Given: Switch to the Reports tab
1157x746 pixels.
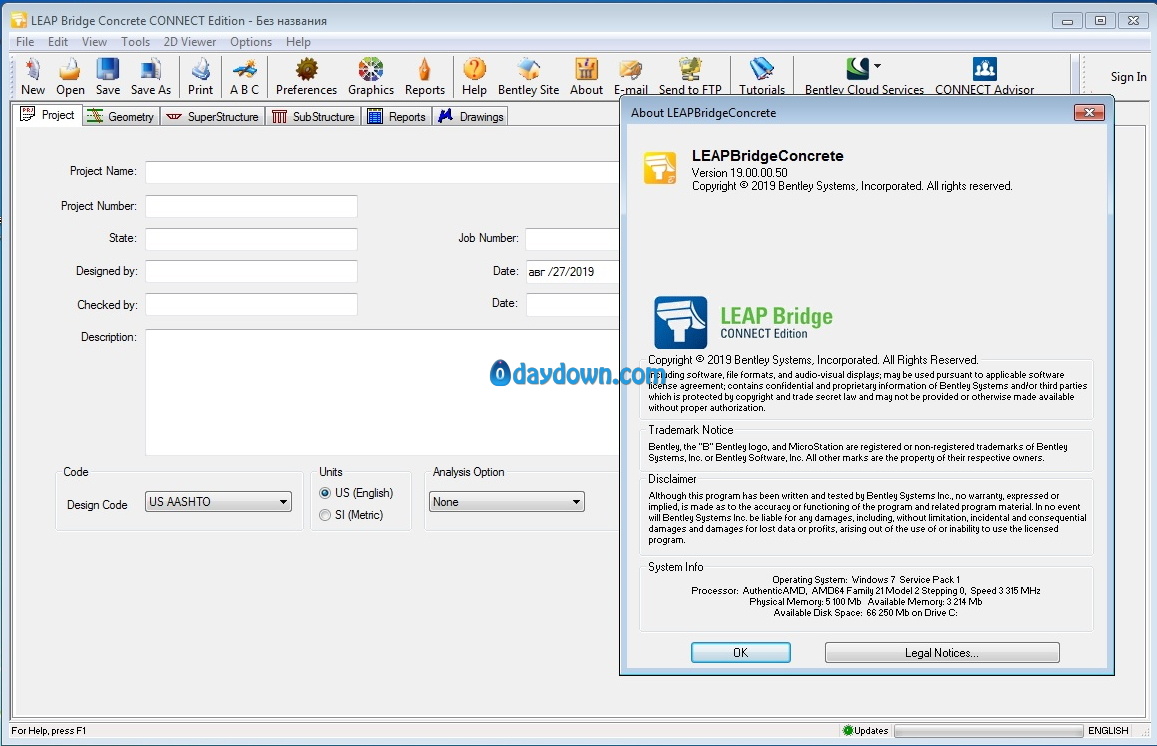Looking at the screenshot, I should click(397, 117).
